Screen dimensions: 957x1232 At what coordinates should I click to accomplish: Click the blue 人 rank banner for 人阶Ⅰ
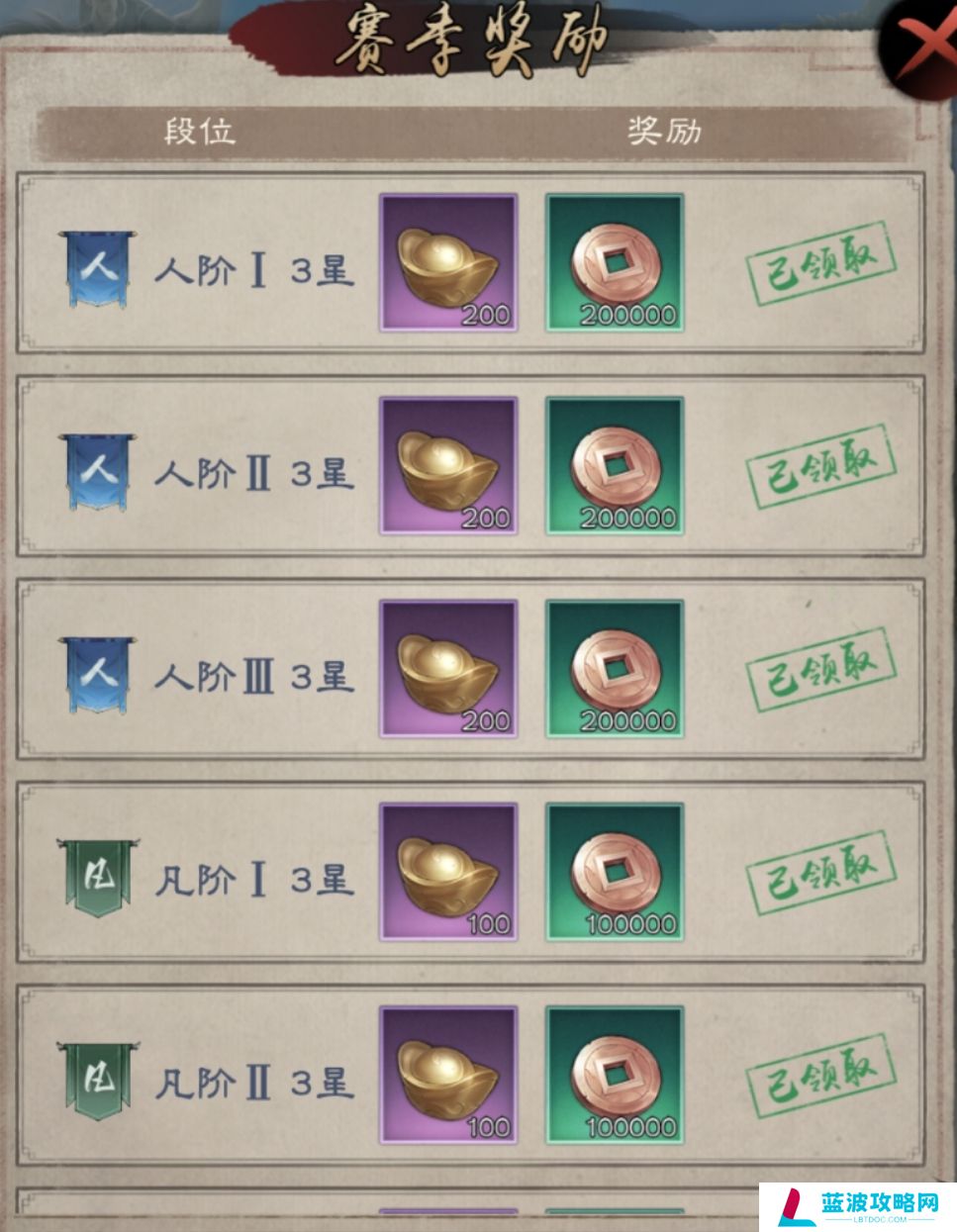click(x=97, y=268)
